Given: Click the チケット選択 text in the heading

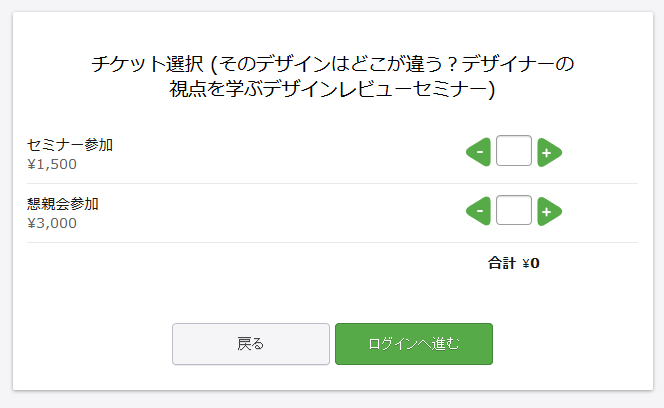Looking at the screenshot, I should [146, 65].
